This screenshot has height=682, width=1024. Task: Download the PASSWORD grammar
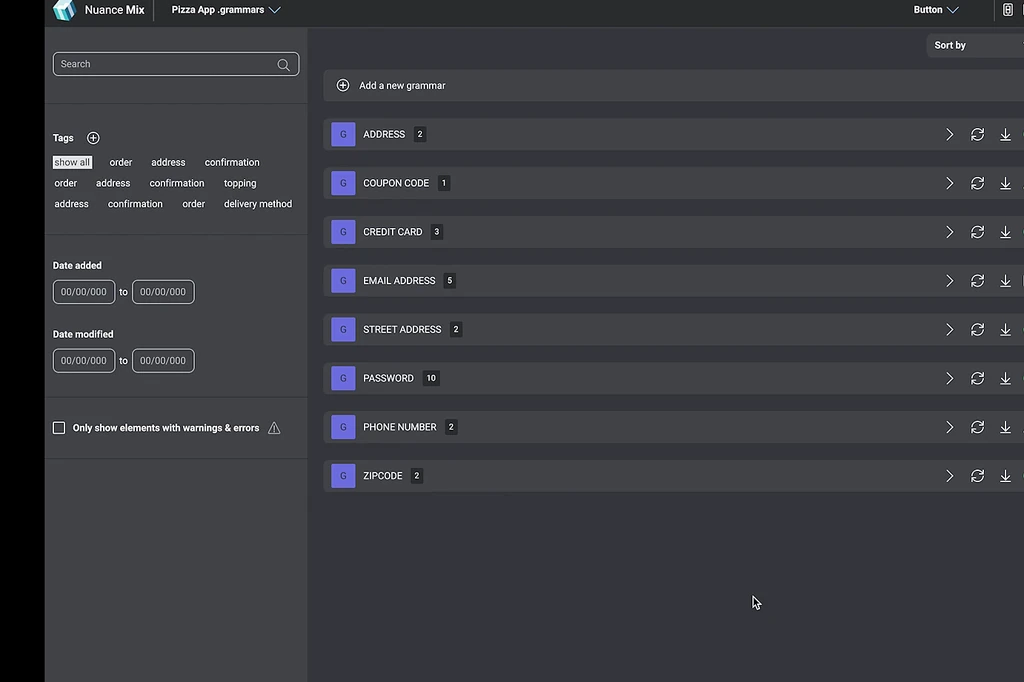pos(1005,378)
